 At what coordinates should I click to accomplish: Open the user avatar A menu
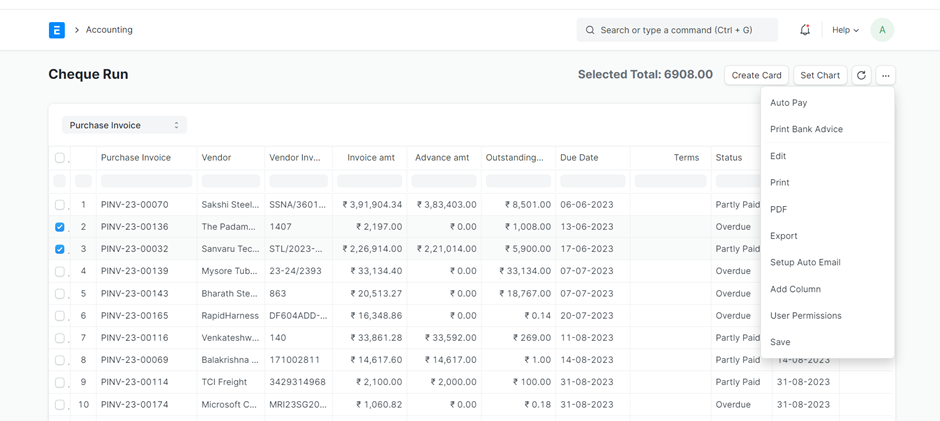tap(882, 30)
